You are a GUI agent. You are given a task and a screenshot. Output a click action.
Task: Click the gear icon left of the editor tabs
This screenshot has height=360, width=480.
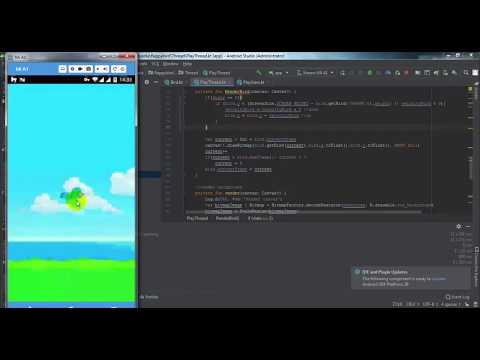[147, 82]
